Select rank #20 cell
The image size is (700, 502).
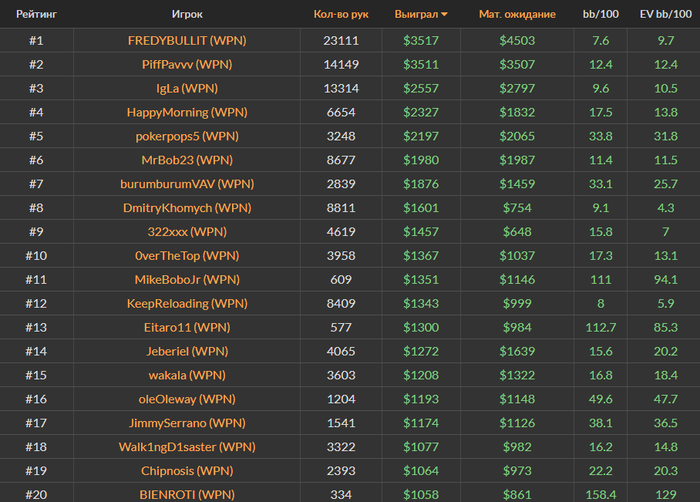pos(37,495)
